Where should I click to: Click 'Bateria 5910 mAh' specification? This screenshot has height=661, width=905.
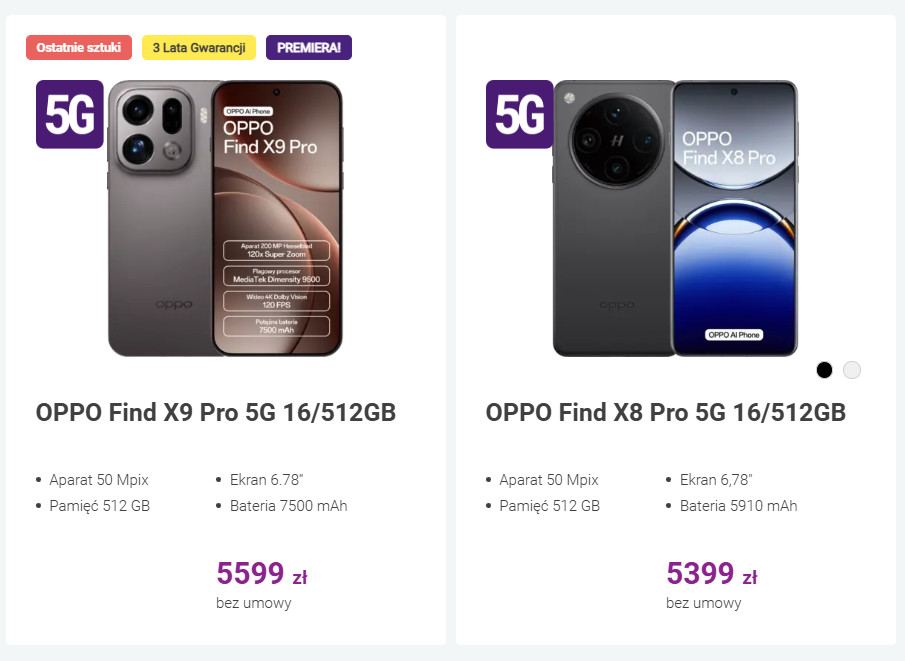point(738,506)
